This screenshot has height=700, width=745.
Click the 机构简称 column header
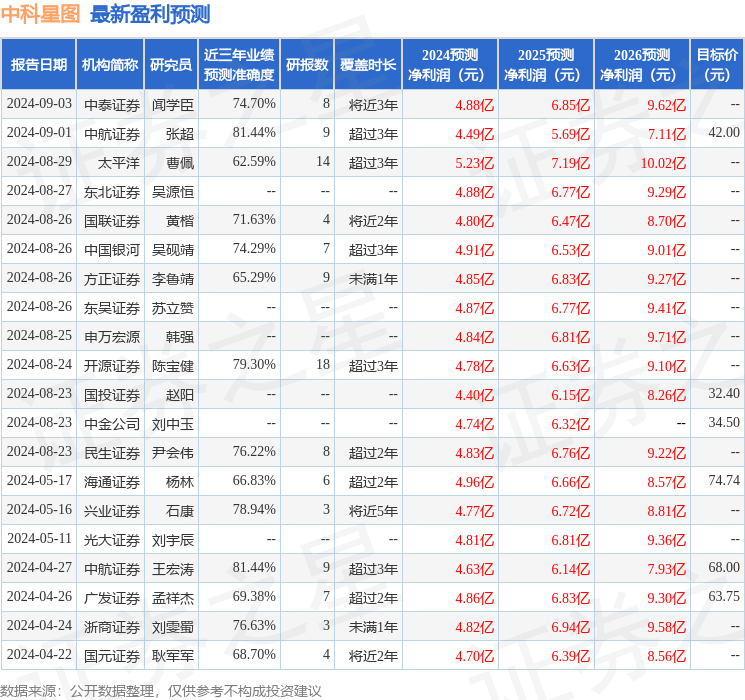[110, 65]
